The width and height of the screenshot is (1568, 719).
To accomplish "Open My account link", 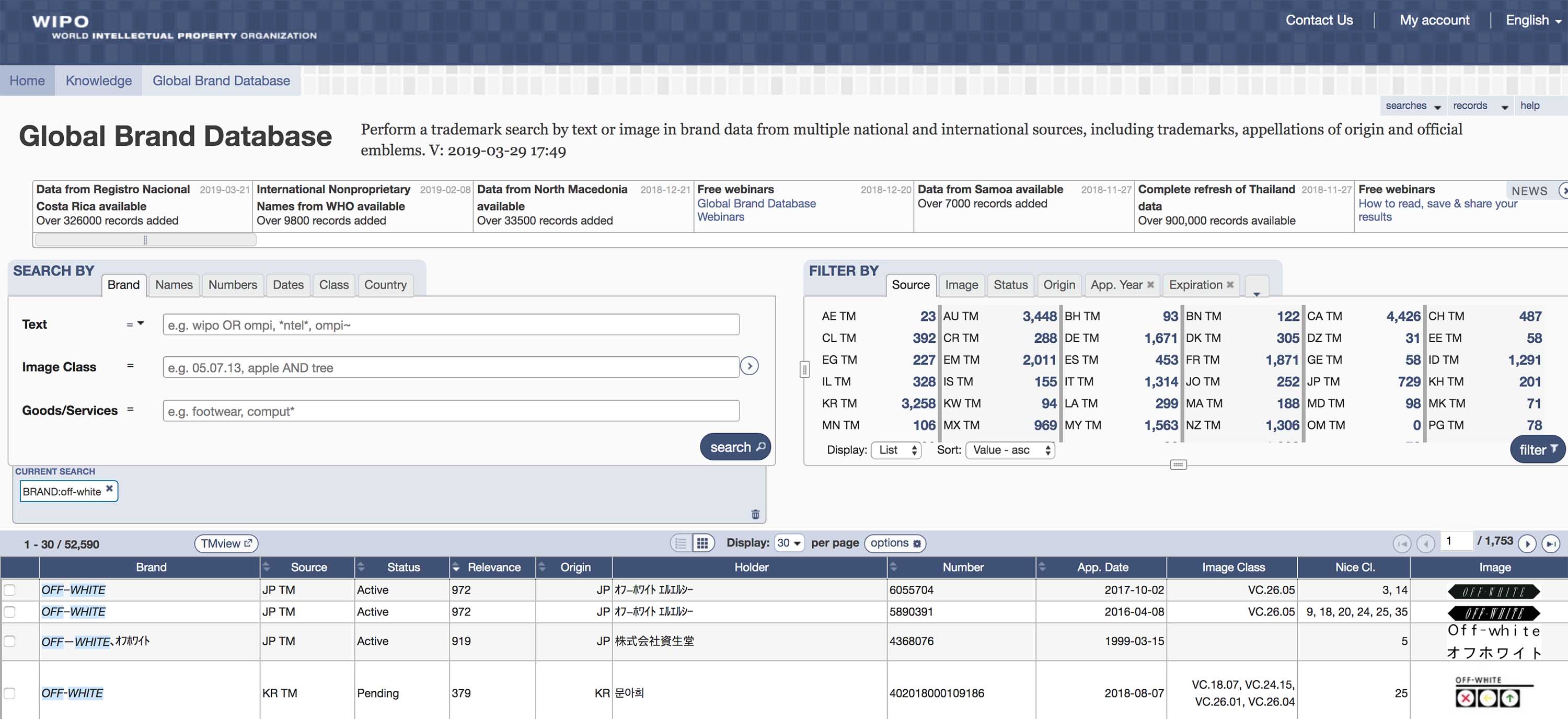I will click(x=1434, y=20).
